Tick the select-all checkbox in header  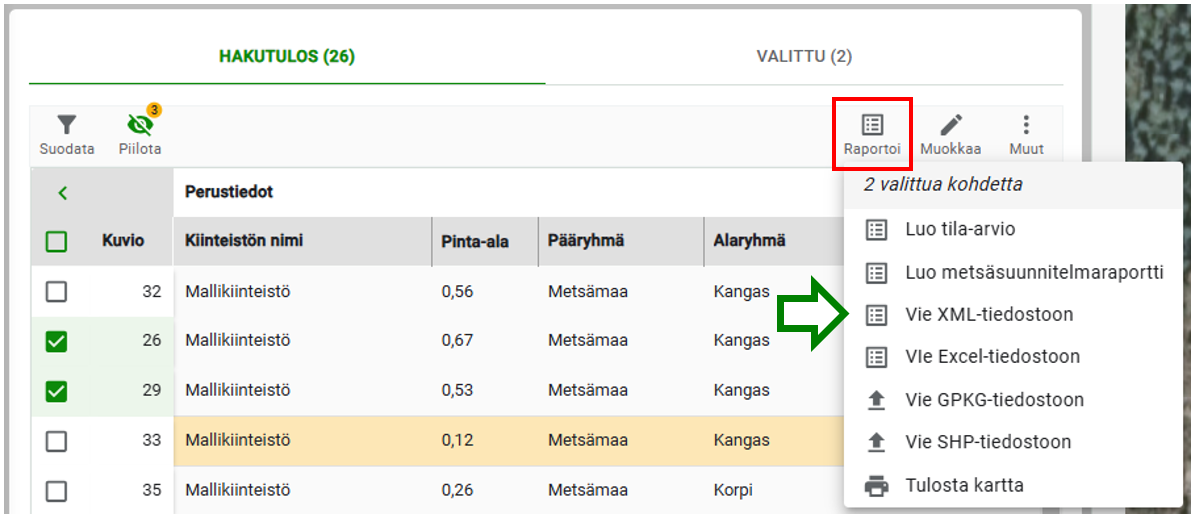(x=56, y=242)
